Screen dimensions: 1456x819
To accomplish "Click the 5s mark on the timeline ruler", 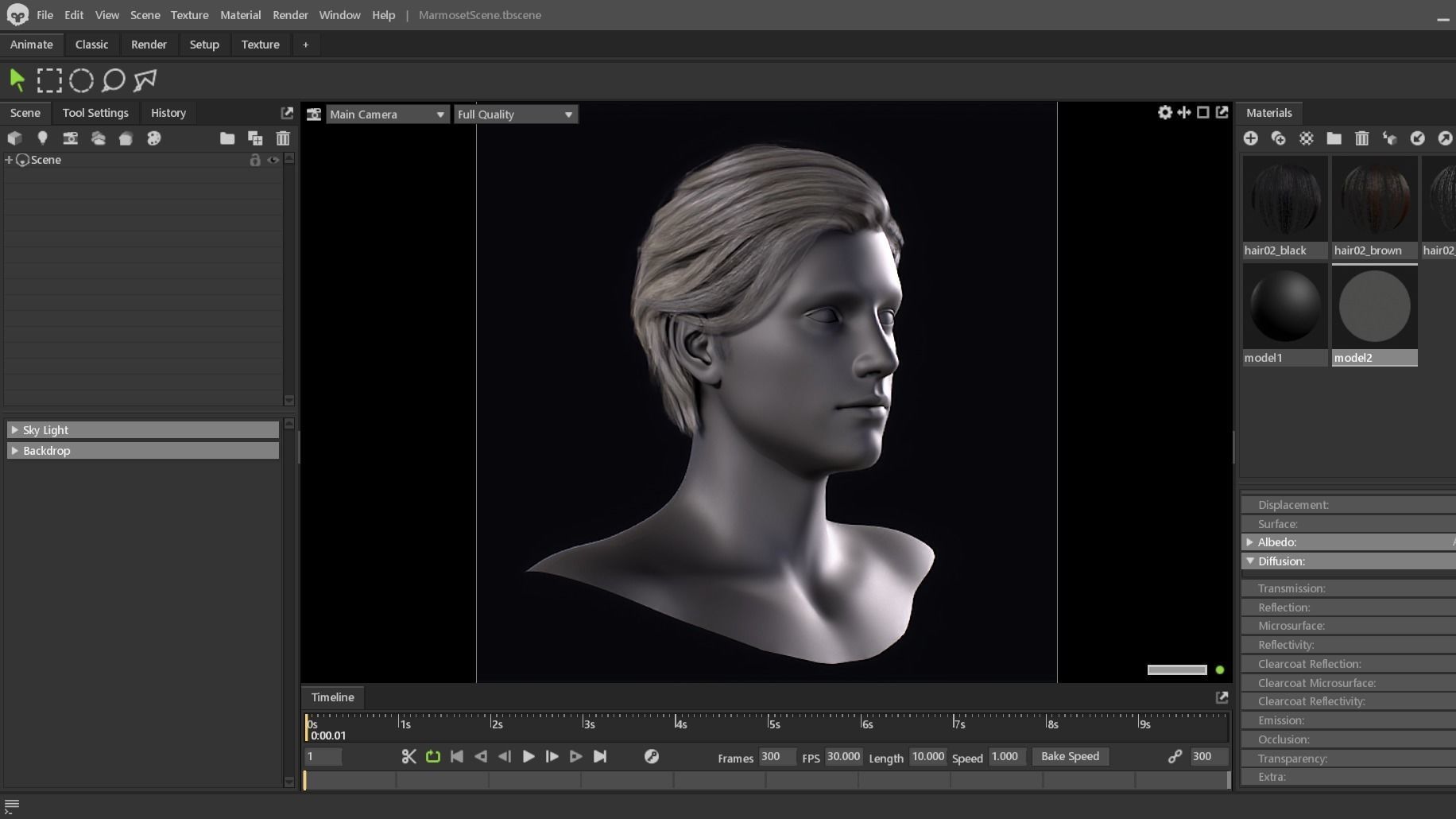I will coord(769,723).
